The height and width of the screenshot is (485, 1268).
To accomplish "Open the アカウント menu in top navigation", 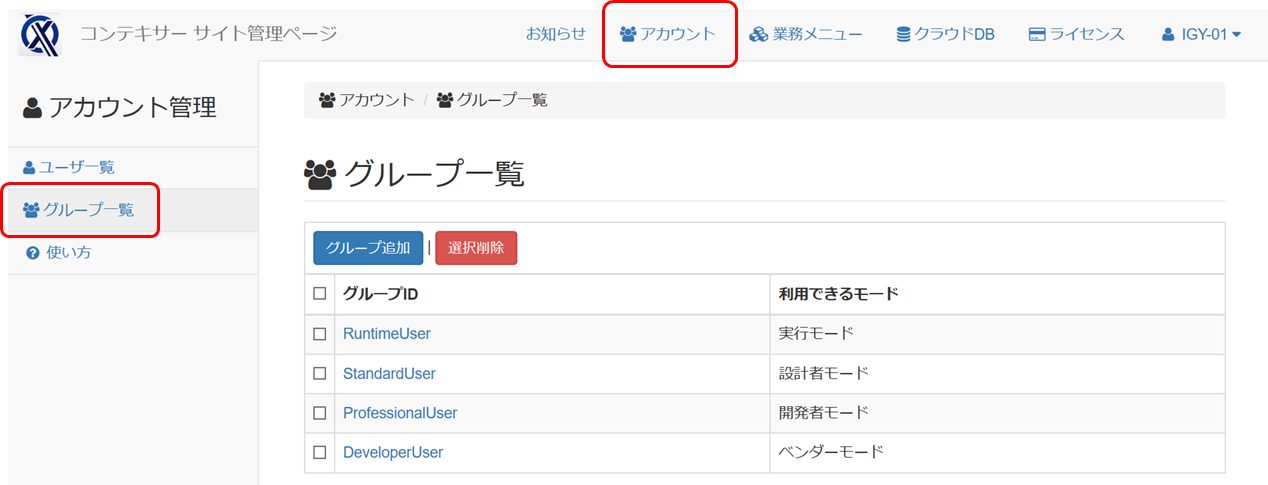I will 668,34.
